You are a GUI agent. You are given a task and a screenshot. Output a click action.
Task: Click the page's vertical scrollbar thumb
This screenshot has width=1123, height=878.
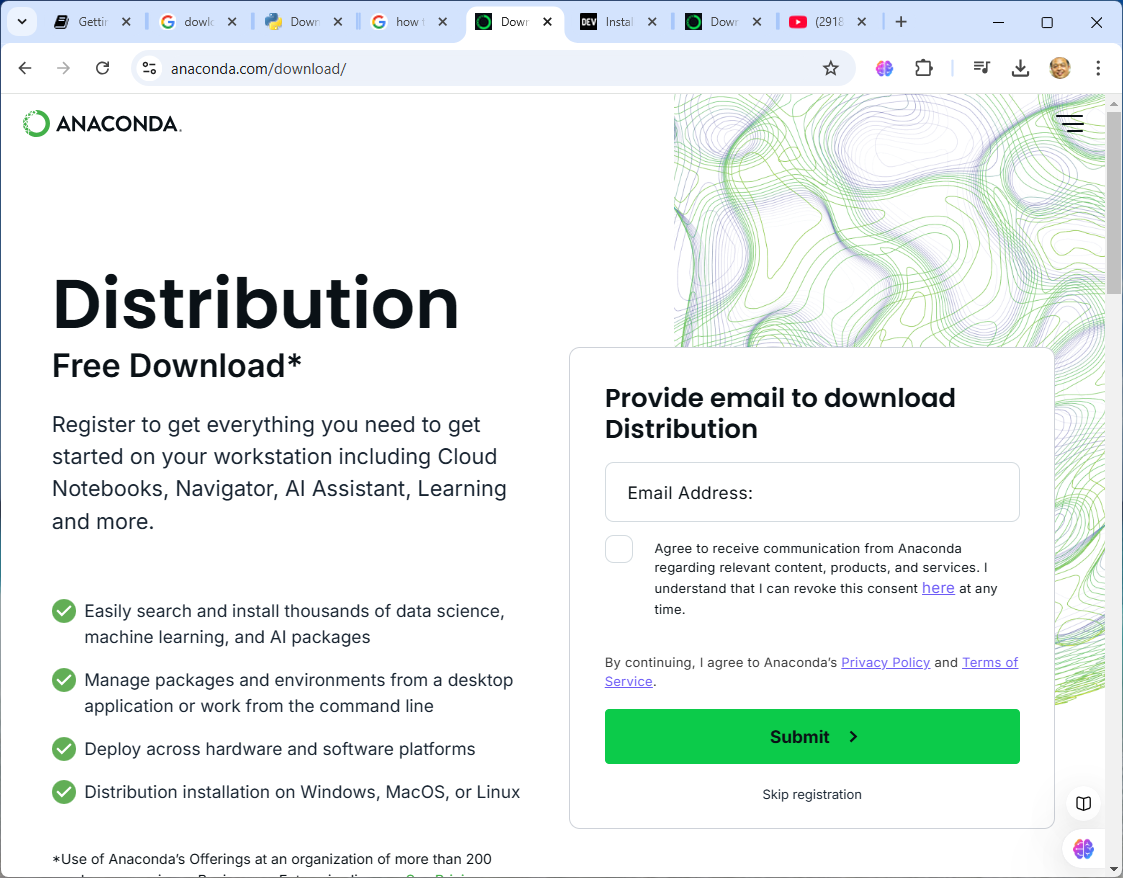(x=1114, y=202)
